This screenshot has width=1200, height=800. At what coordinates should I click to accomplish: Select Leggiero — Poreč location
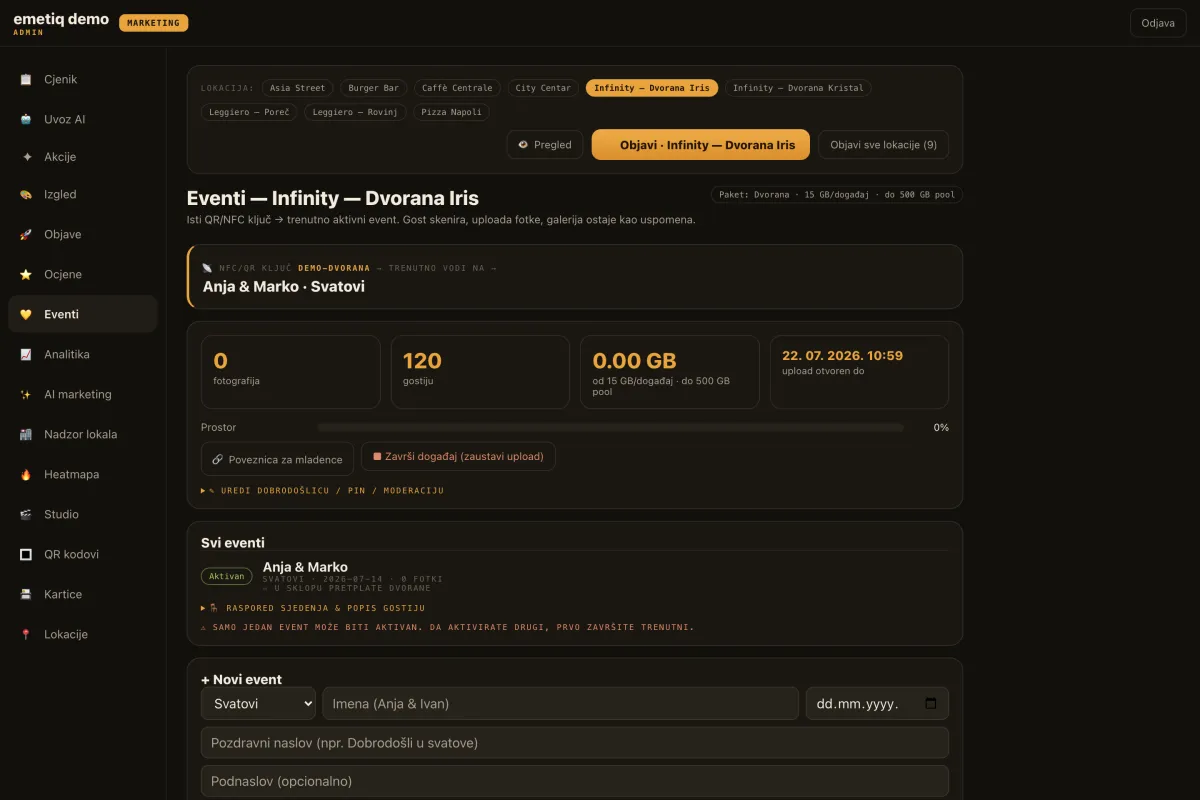point(249,112)
